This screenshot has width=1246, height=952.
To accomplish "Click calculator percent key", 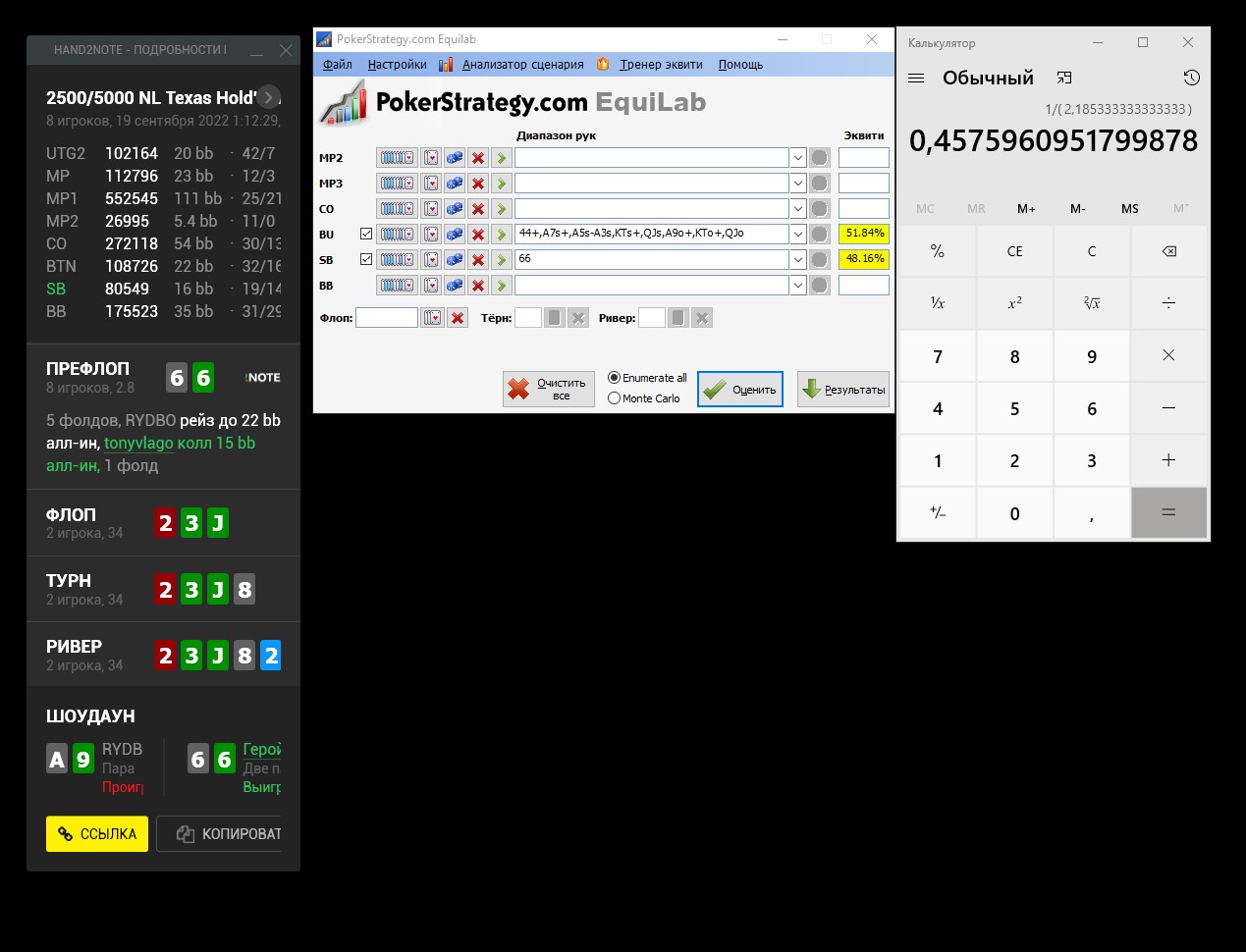I will click(x=938, y=251).
